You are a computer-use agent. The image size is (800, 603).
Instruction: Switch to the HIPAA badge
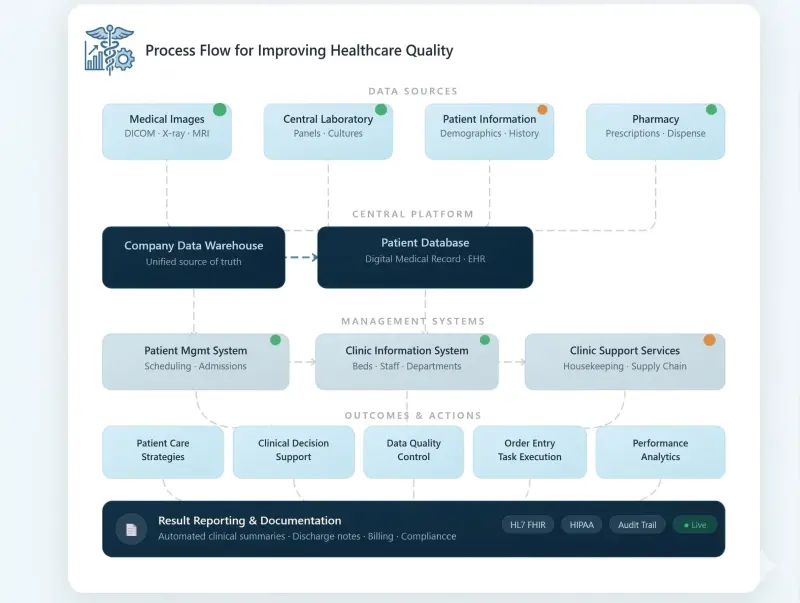click(x=581, y=524)
